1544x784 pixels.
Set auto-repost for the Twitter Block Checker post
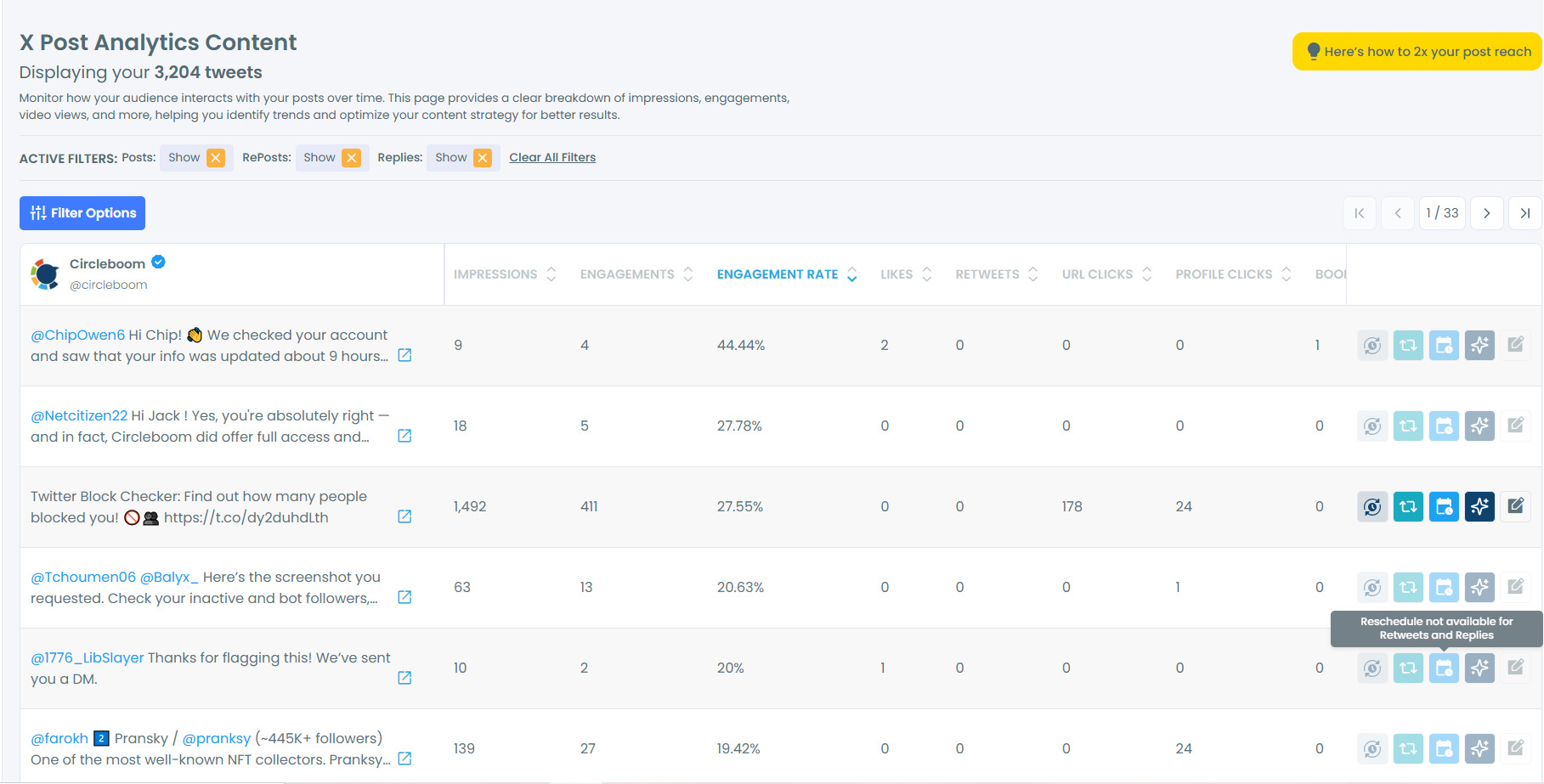pos(1372,506)
